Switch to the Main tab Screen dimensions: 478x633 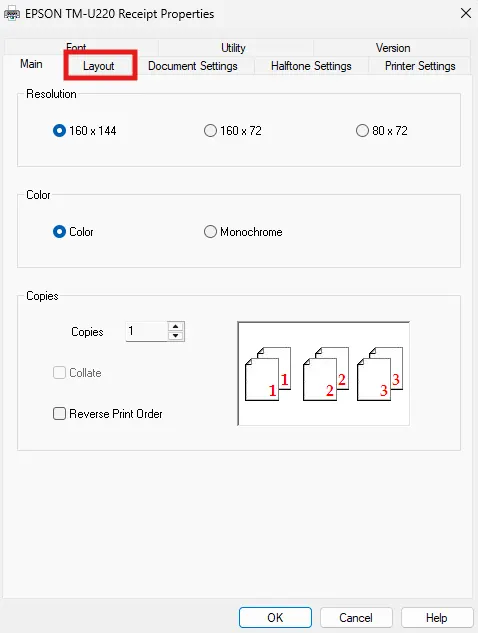[x=31, y=64]
